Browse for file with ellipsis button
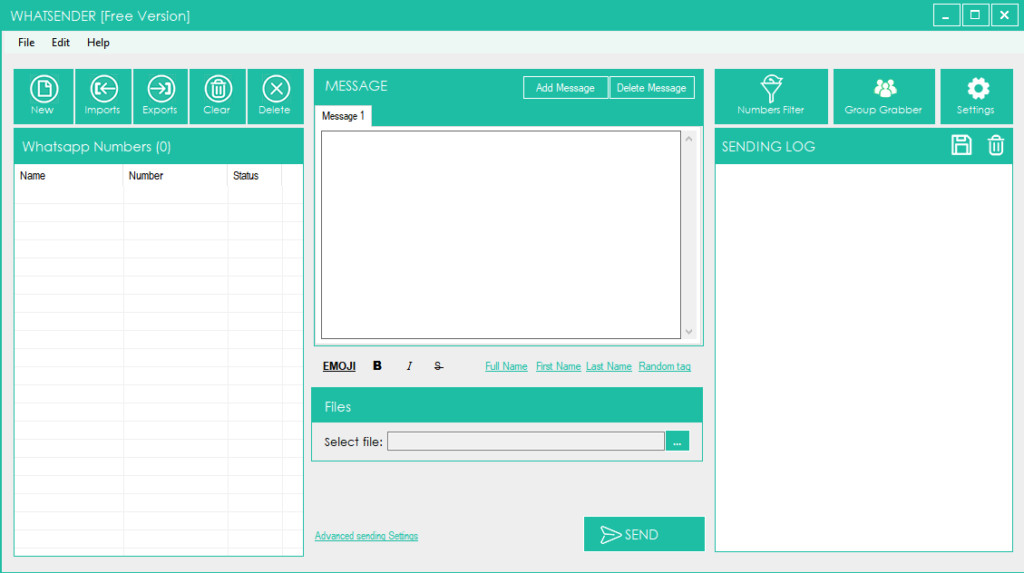The image size is (1024, 573). pyautogui.click(x=677, y=442)
